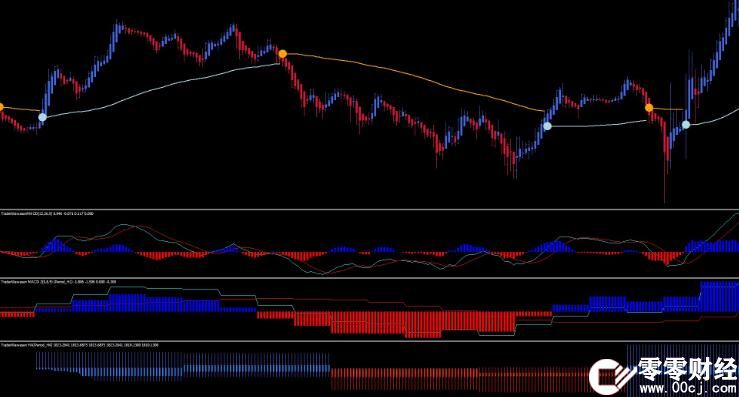Click the light-blue signal dot starting the long rising white line
The width and height of the screenshot is (739, 397).
pyautogui.click(x=42, y=117)
